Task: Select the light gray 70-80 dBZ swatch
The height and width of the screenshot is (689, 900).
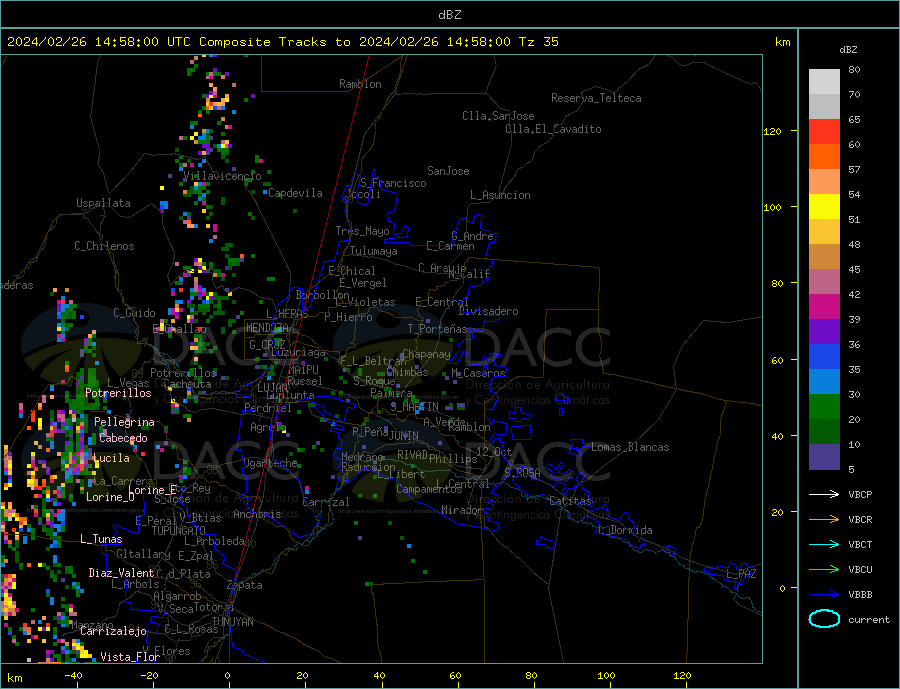Action: coord(824,82)
